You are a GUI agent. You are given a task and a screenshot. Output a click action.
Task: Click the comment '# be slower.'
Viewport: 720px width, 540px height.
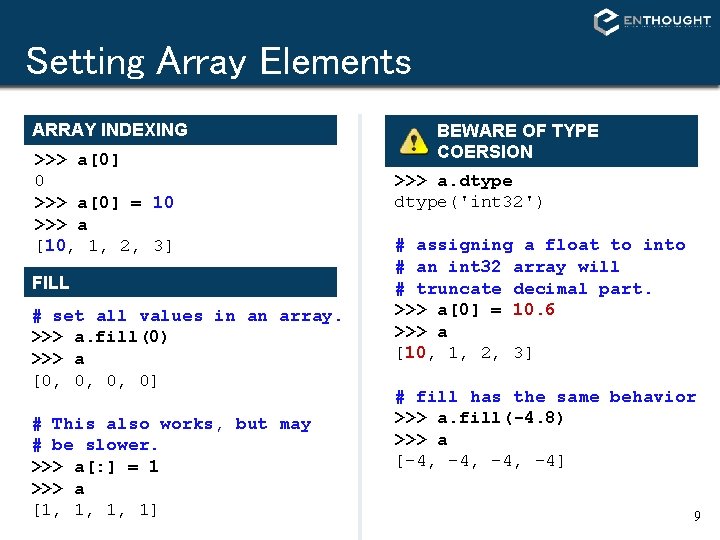(95, 445)
